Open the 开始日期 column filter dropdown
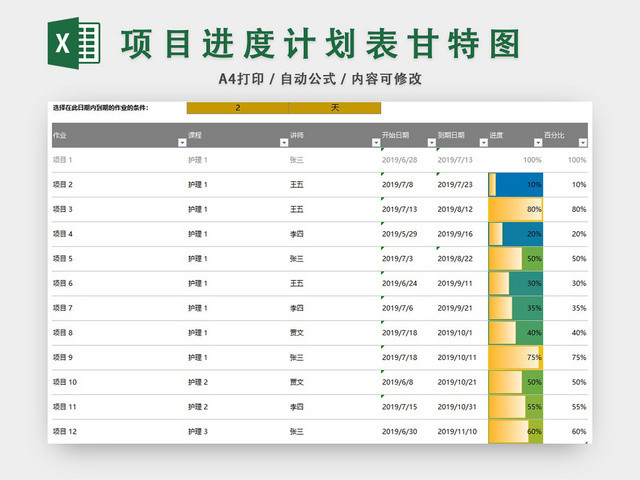The width and height of the screenshot is (640, 480). (x=431, y=142)
